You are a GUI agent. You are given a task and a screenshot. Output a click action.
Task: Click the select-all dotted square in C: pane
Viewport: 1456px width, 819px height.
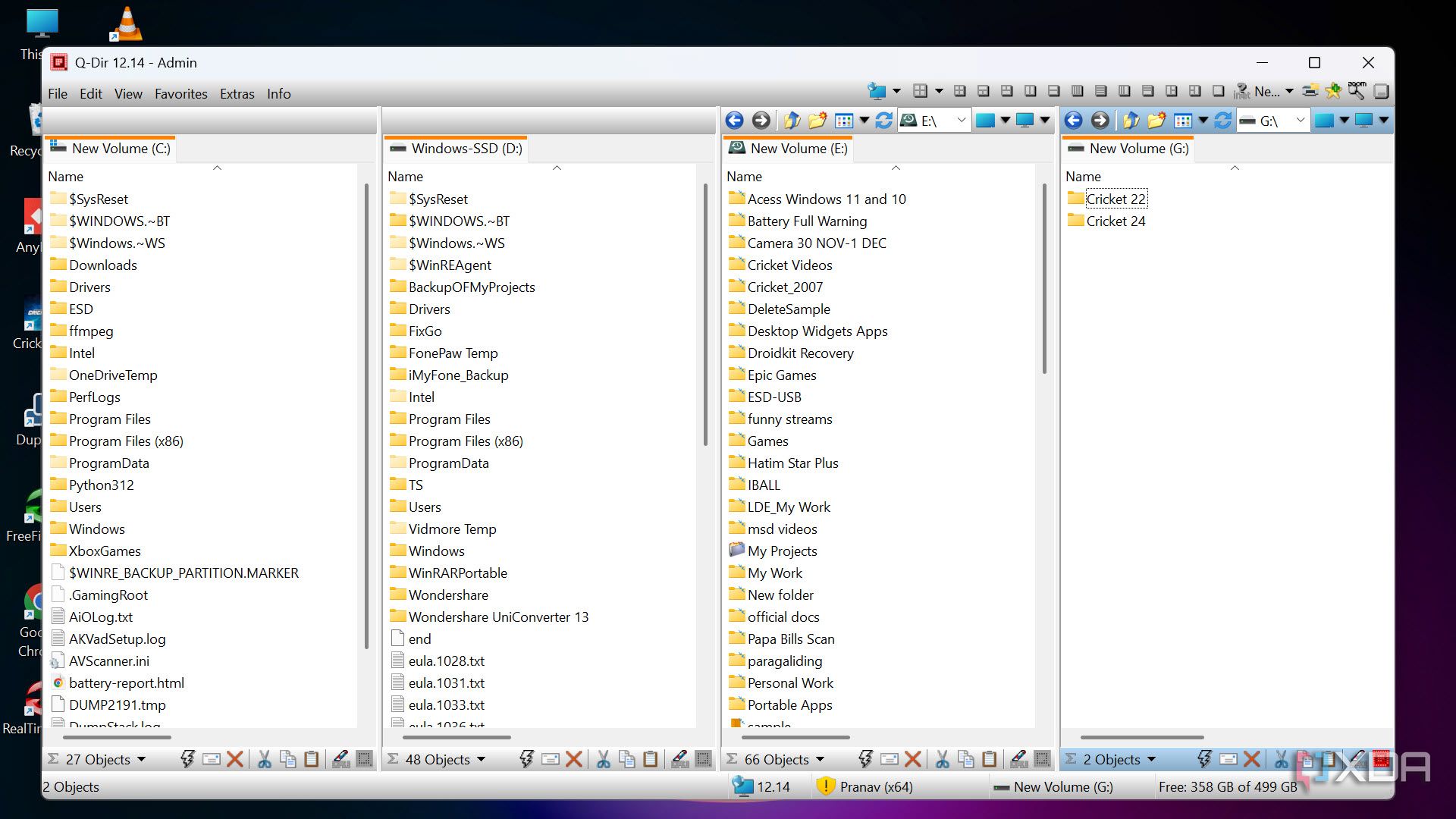click(x=365, y=759)
